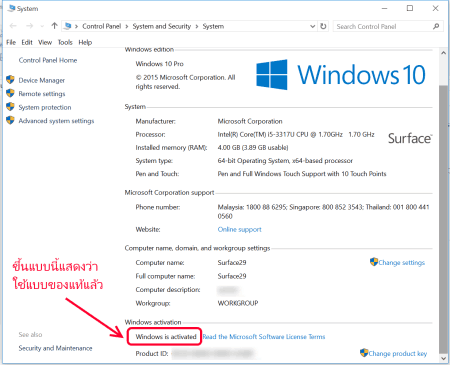The height and width of the screenshot is (365, 450).
Task: Click Change settings link
Action: (x=402, y=263)
